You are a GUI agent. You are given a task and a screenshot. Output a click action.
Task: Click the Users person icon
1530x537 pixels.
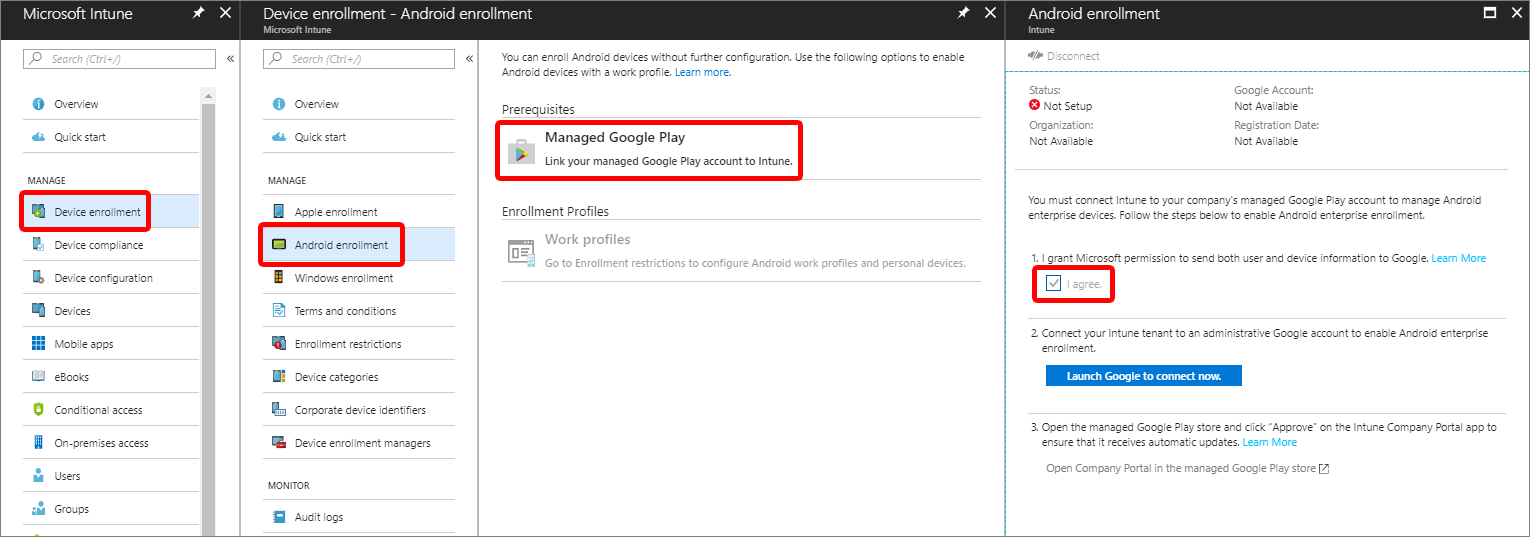pyautogui.click(x=38, y=476)
